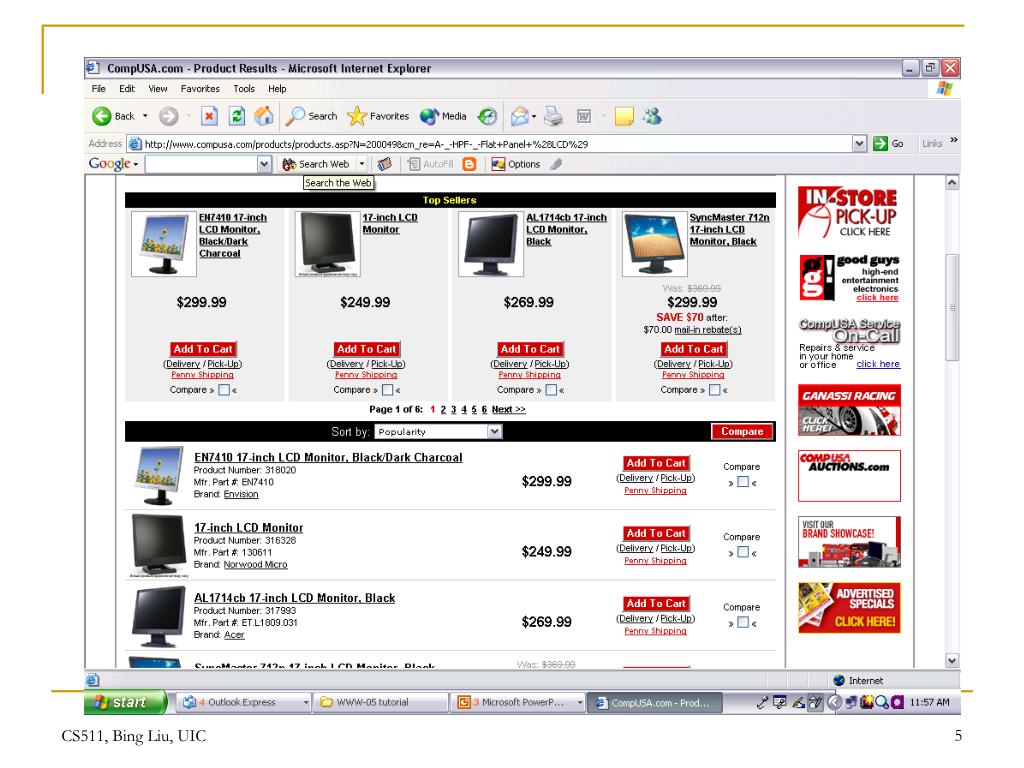This screenshot has width=1024, height=768.
Task: Click the AutoFill button in Google toolbar
Action: 430,164
